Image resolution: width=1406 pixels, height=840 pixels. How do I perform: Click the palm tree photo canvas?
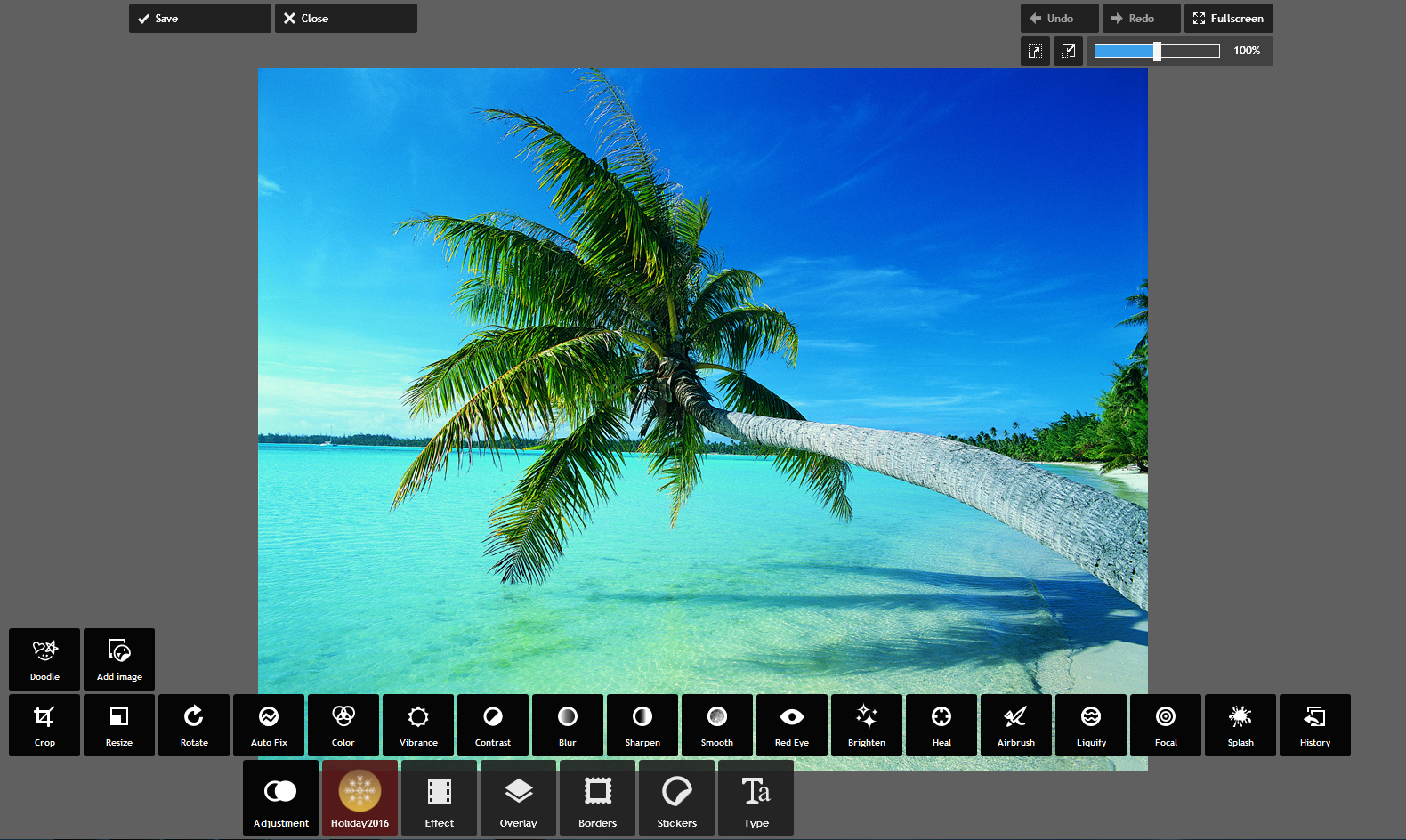[x=702, y=356]
